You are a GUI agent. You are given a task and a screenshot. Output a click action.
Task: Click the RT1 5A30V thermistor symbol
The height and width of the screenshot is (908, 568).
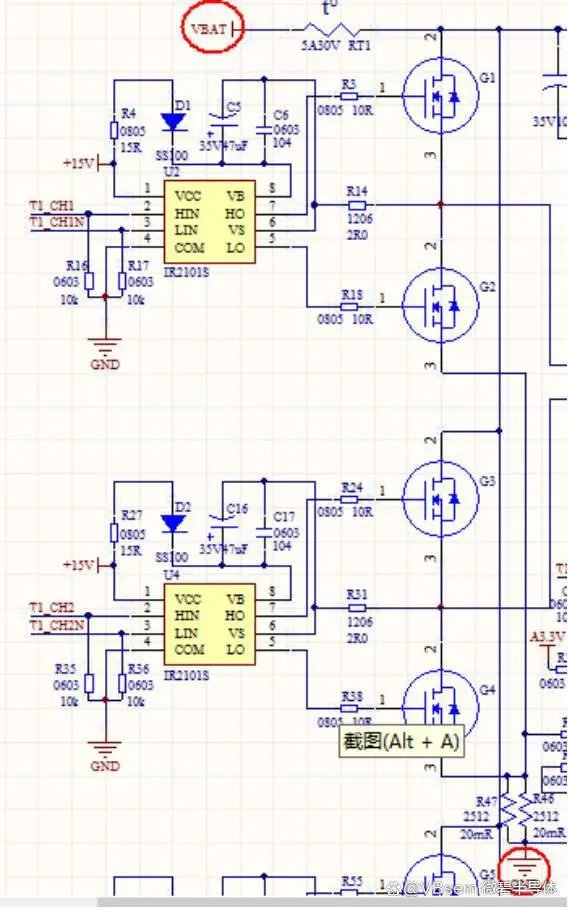[x=332, y=29]
